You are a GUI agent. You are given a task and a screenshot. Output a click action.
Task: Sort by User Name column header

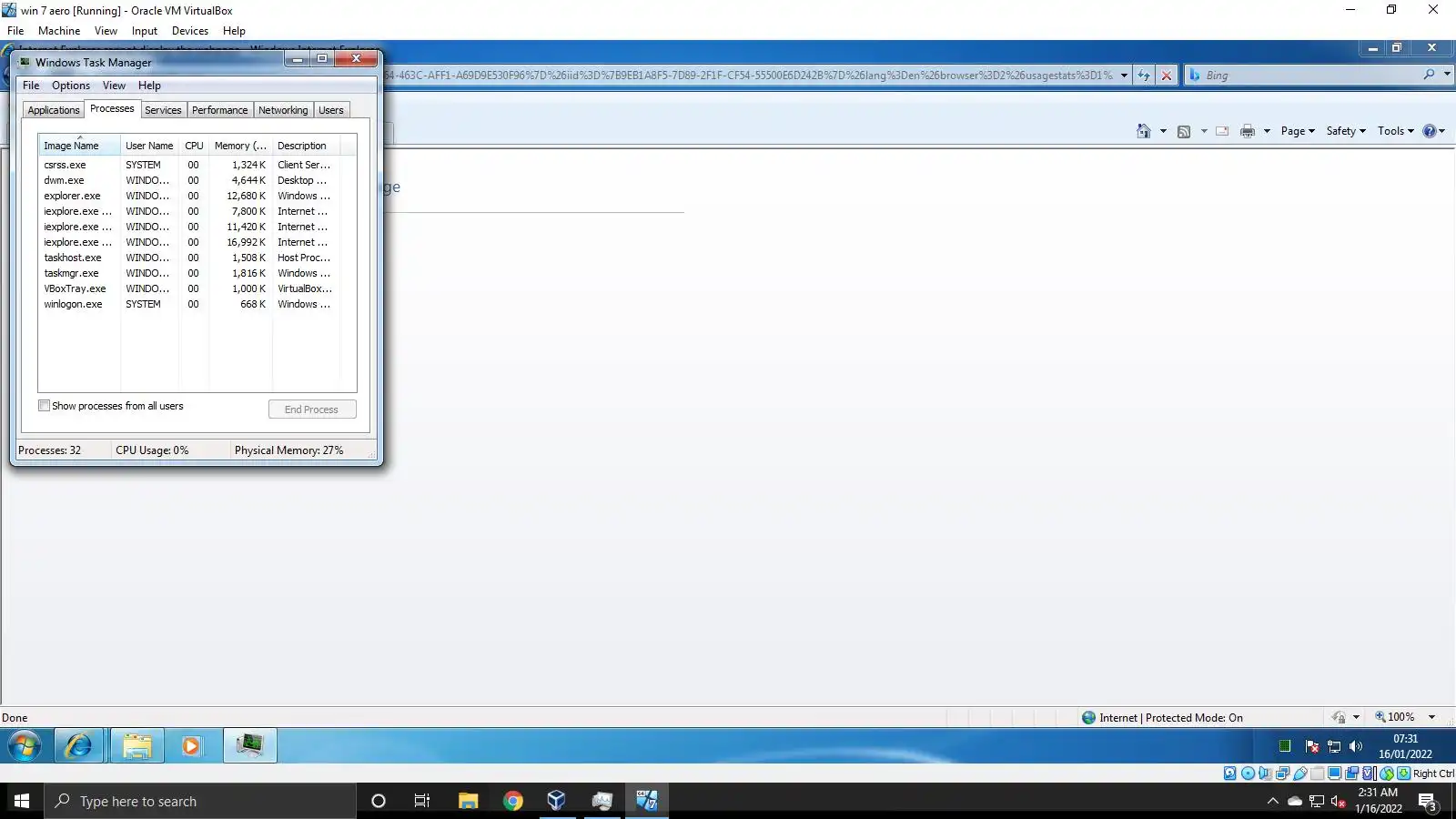tap(149, 146)
